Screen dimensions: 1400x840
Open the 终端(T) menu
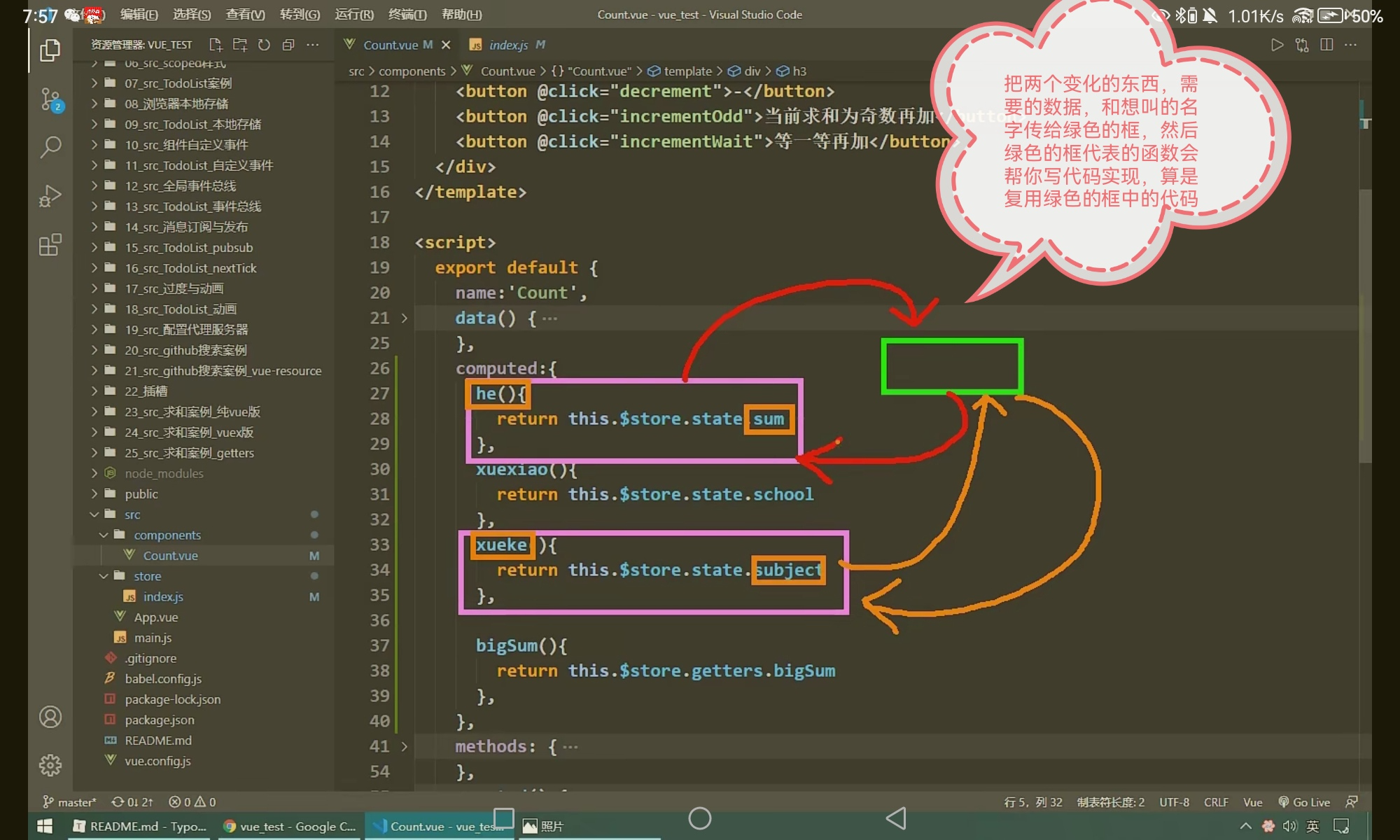(x=407, y=15)
